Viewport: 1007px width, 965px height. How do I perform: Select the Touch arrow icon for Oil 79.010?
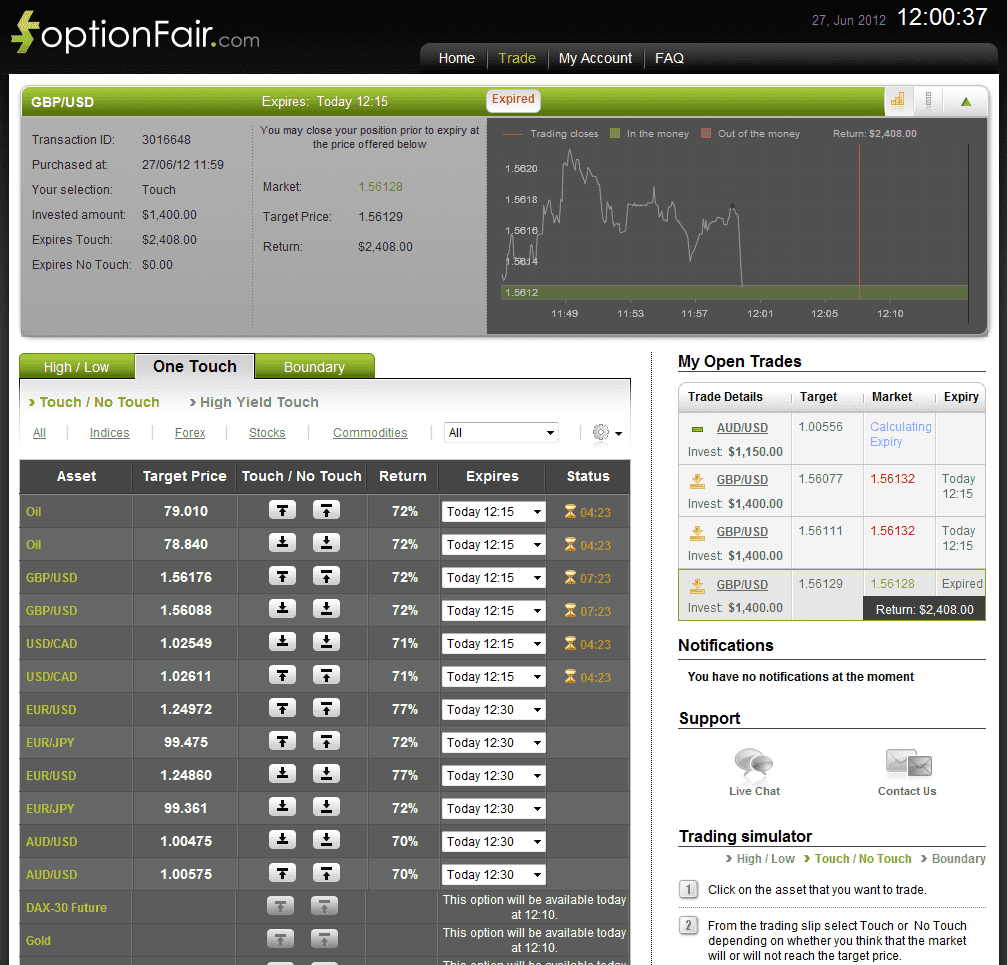point(281,511)
